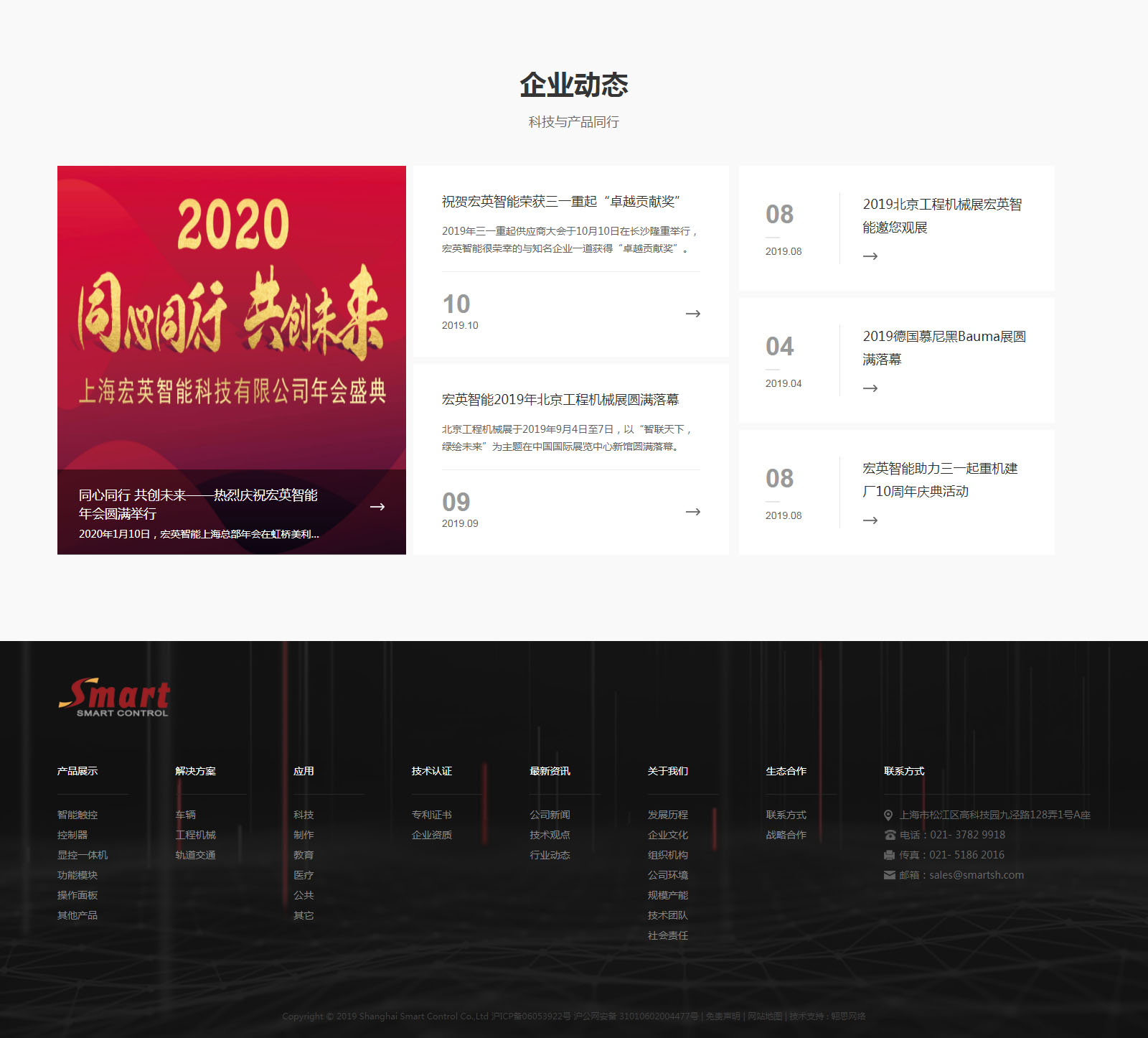Click the 技术认证 footer column heading
1148x1038 pixels.
click(x=432, y=771)
